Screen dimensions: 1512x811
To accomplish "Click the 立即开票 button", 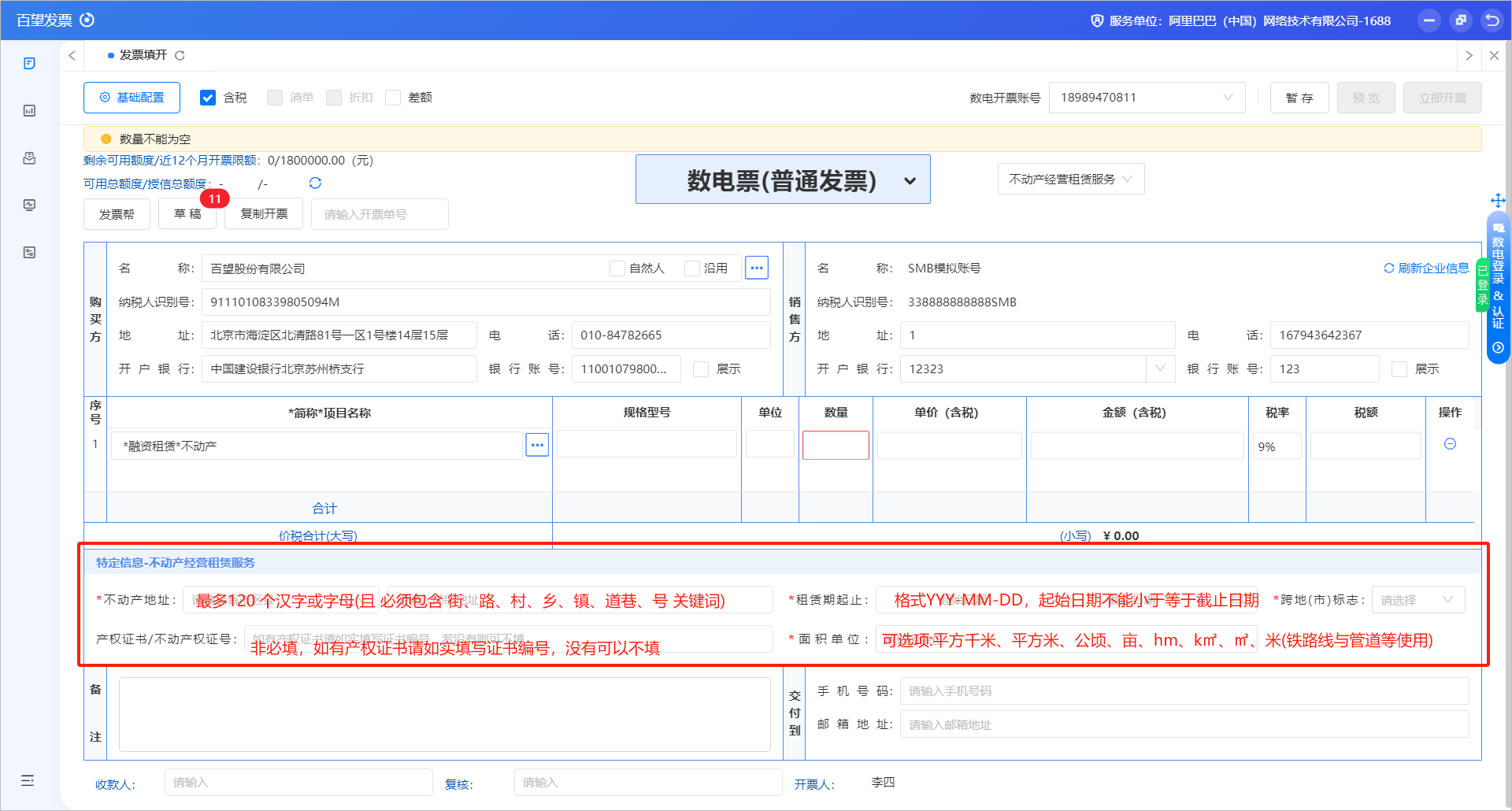I will (x=1442, y=98).
